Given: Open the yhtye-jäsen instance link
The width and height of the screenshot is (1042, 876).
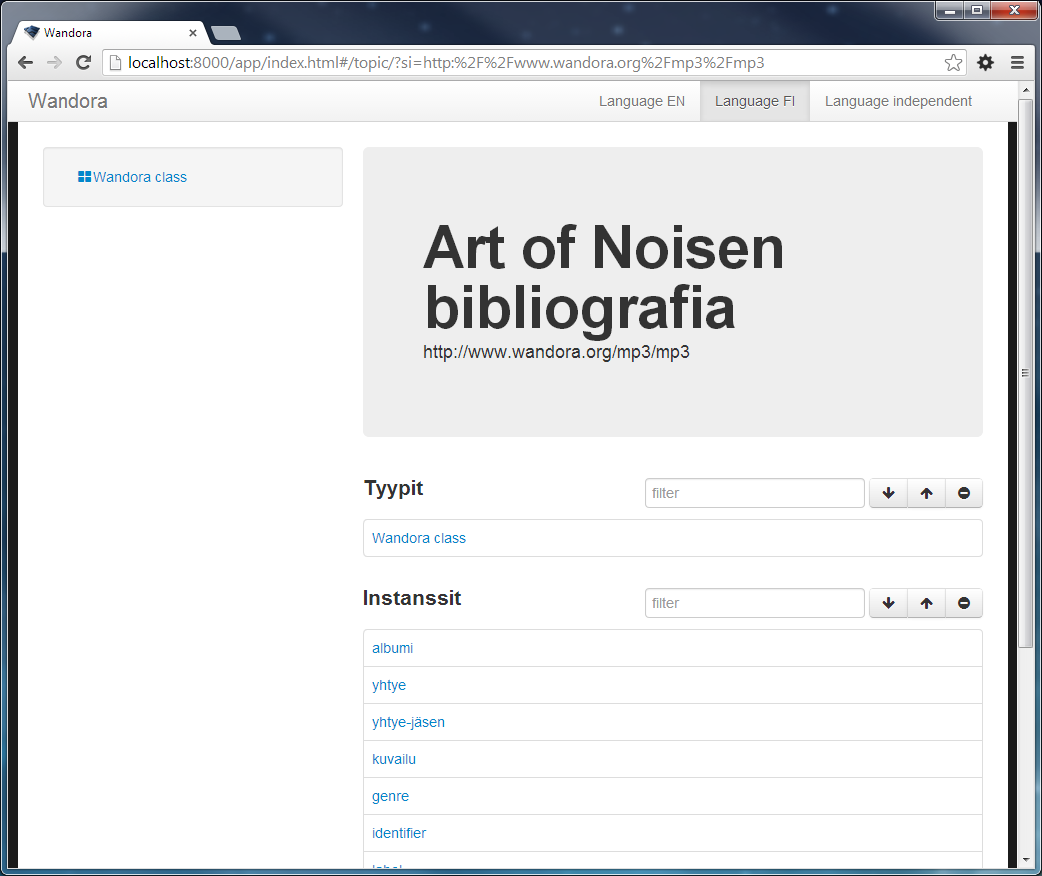Looking at the screenshot, I should pyautogui.click(x=408, y=722).
